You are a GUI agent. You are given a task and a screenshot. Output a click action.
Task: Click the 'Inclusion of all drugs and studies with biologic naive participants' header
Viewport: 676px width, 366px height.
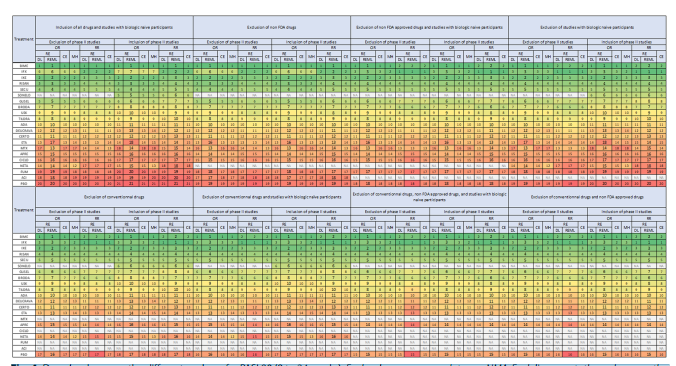pyautogui.click(x=114, y=27)
